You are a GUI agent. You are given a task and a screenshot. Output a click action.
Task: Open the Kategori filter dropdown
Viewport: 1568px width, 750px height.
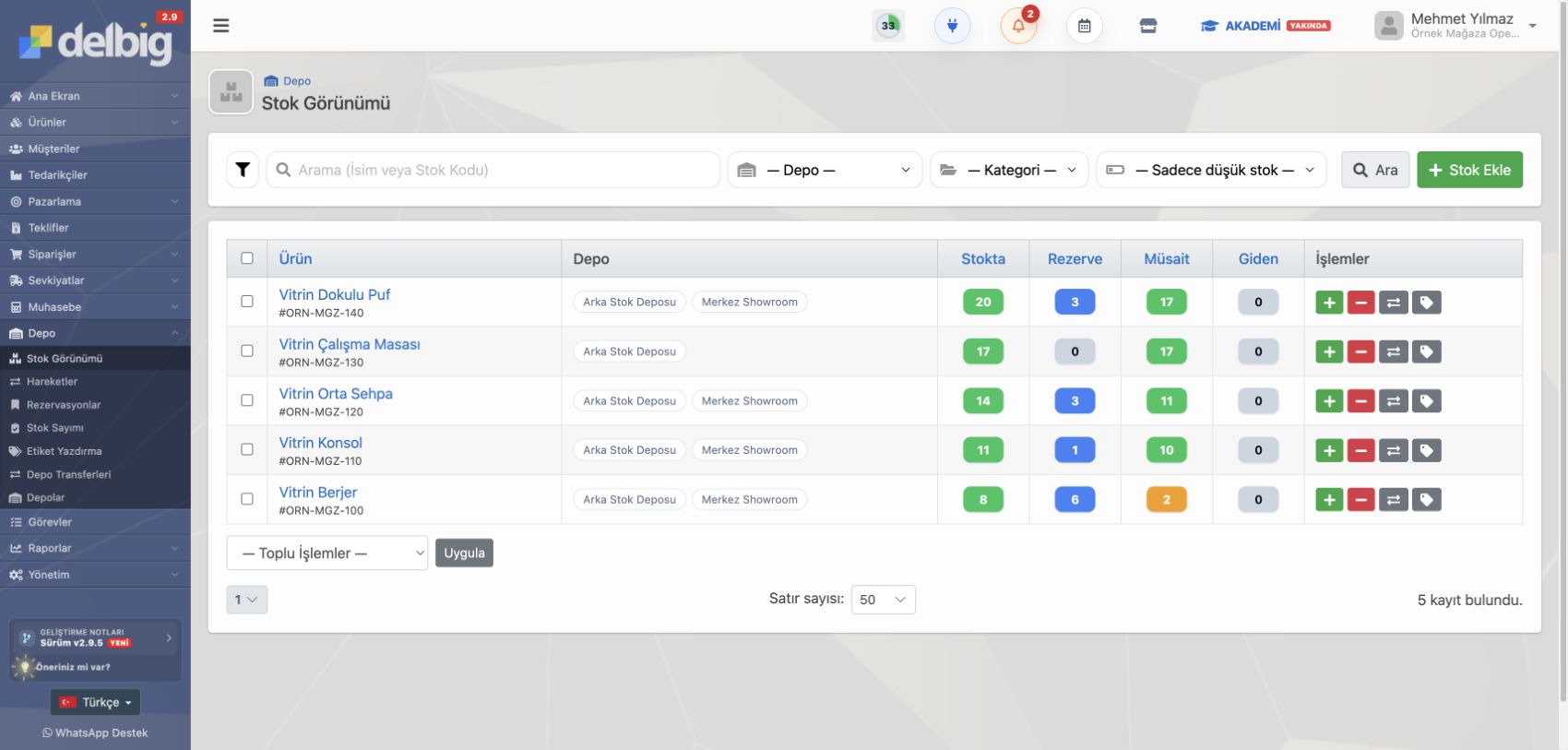[x=1009, y=170]
